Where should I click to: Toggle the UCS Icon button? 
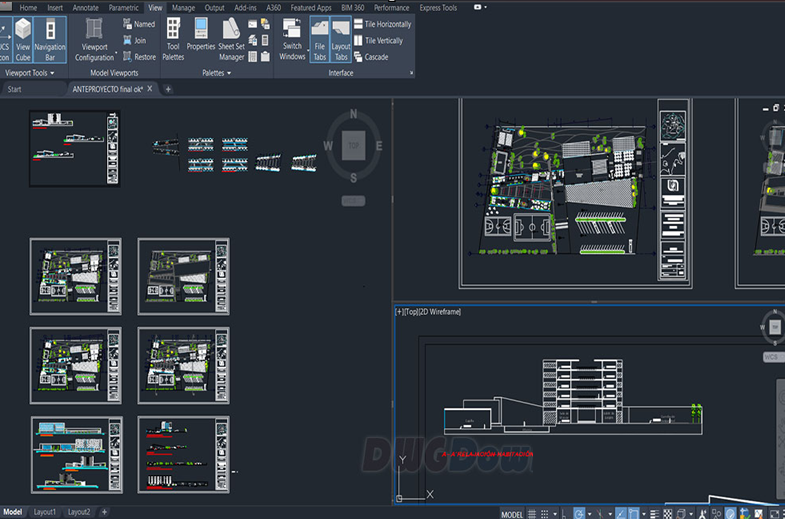coord(5,40)
